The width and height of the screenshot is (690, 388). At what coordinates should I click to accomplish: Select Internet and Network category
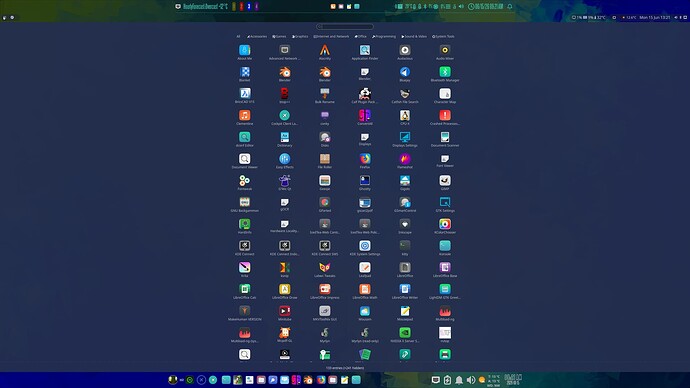point(331,37)
